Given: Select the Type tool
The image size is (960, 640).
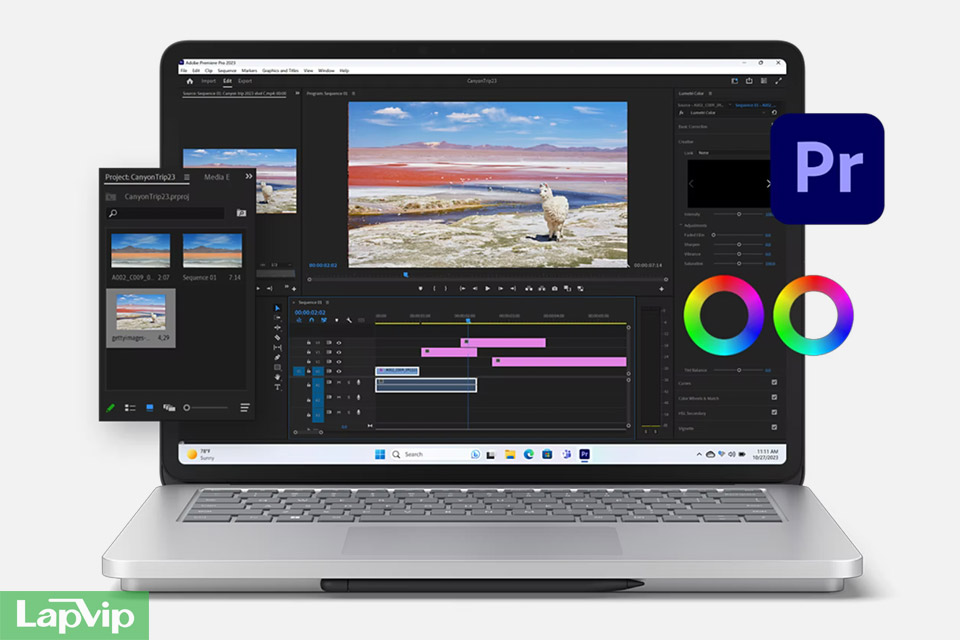Looking at the screenshot, I should click(x=277, y=387).
